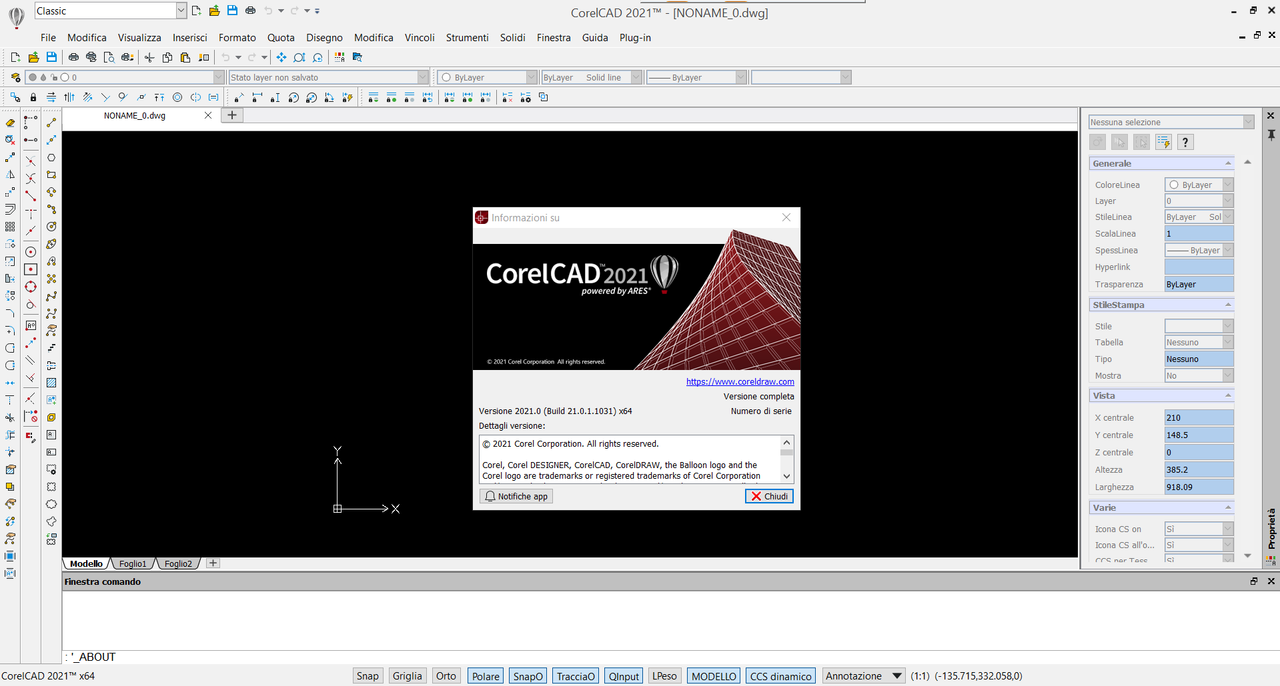Click the Print icon in standard toolbar

coord(73,57)
